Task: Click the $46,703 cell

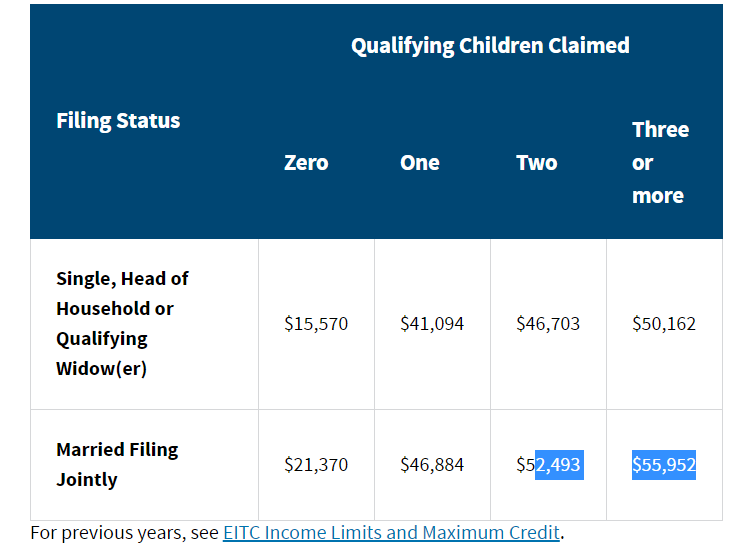Action: point(548,324)
